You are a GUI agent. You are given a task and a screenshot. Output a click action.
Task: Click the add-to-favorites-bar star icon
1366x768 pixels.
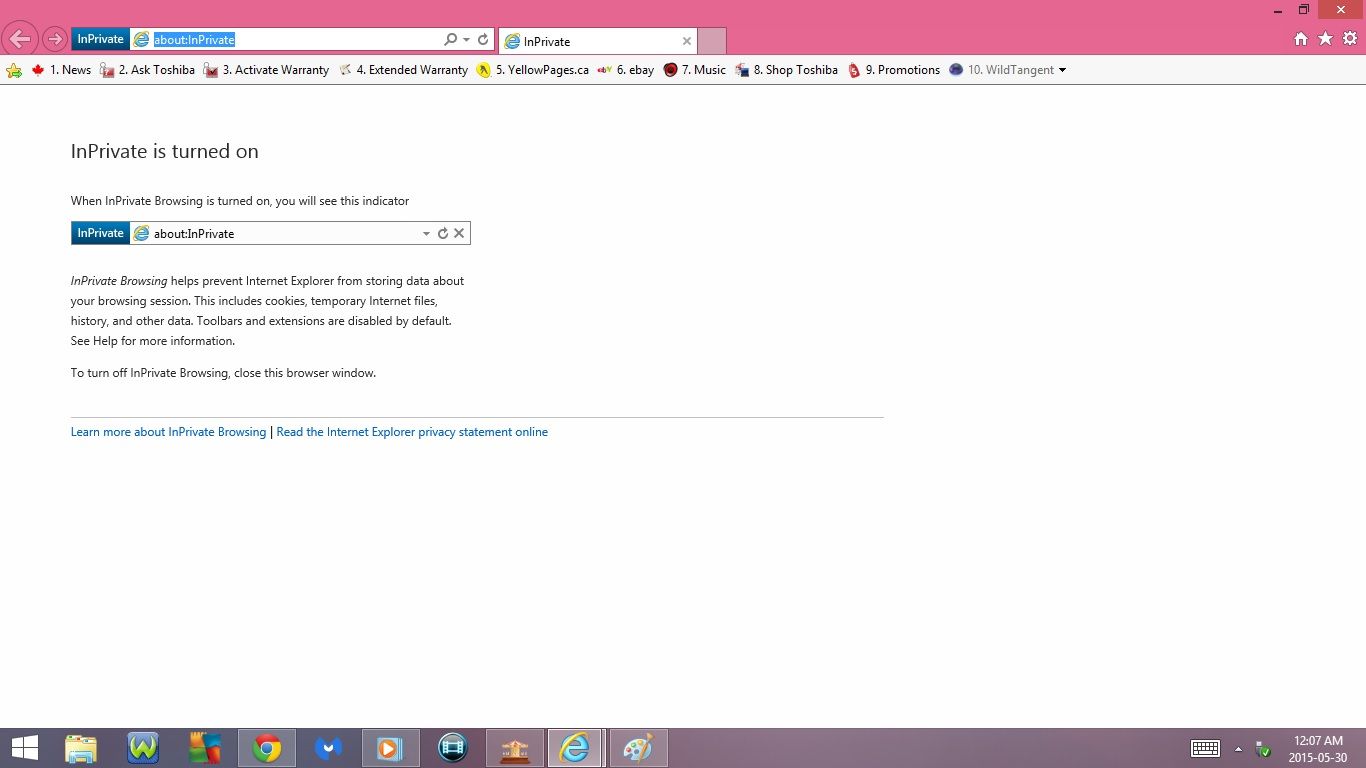[x=13, y=70]
